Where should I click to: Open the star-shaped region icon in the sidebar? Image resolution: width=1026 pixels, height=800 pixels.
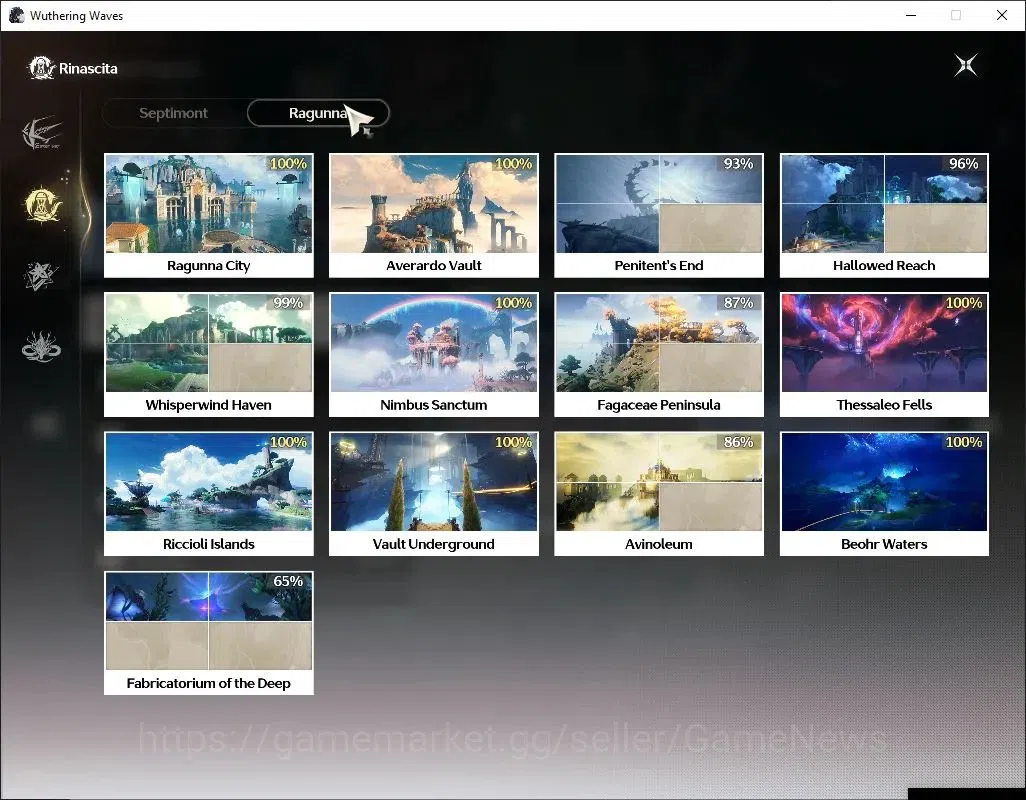[x=41, y=275]
